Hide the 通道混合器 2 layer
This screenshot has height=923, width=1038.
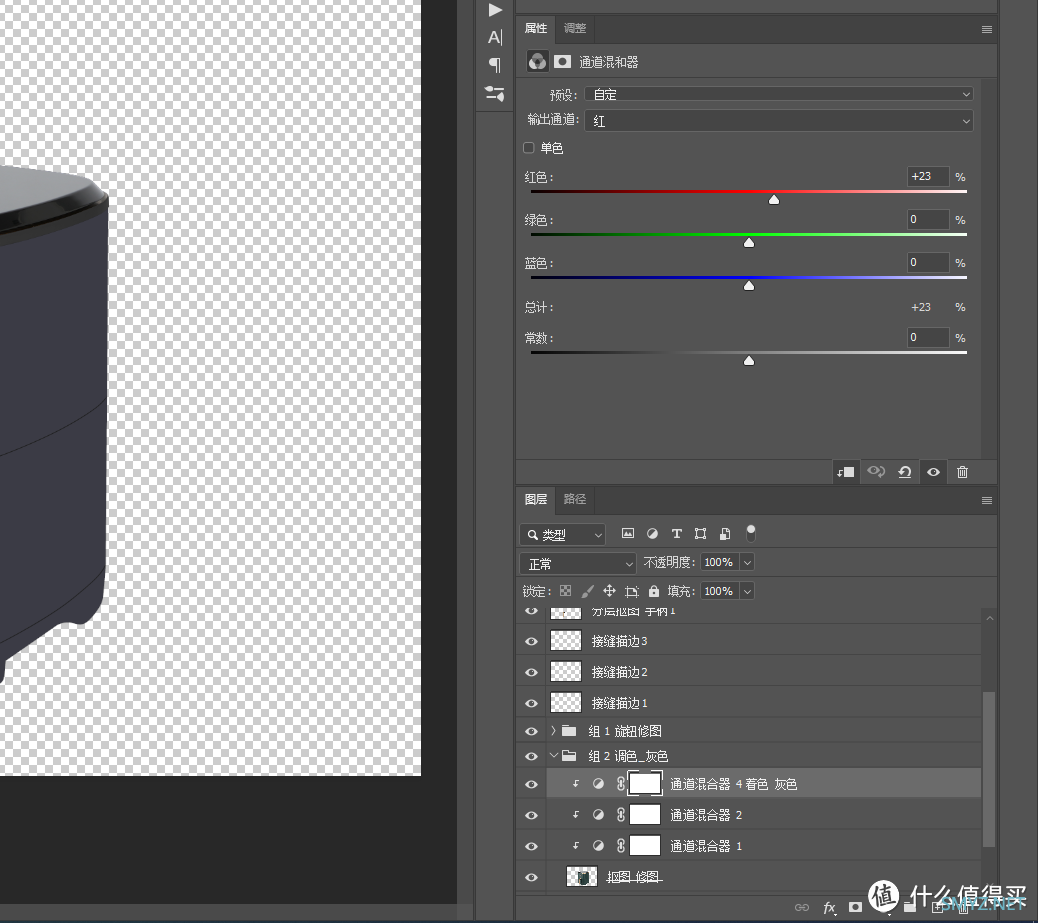[531, 815]
